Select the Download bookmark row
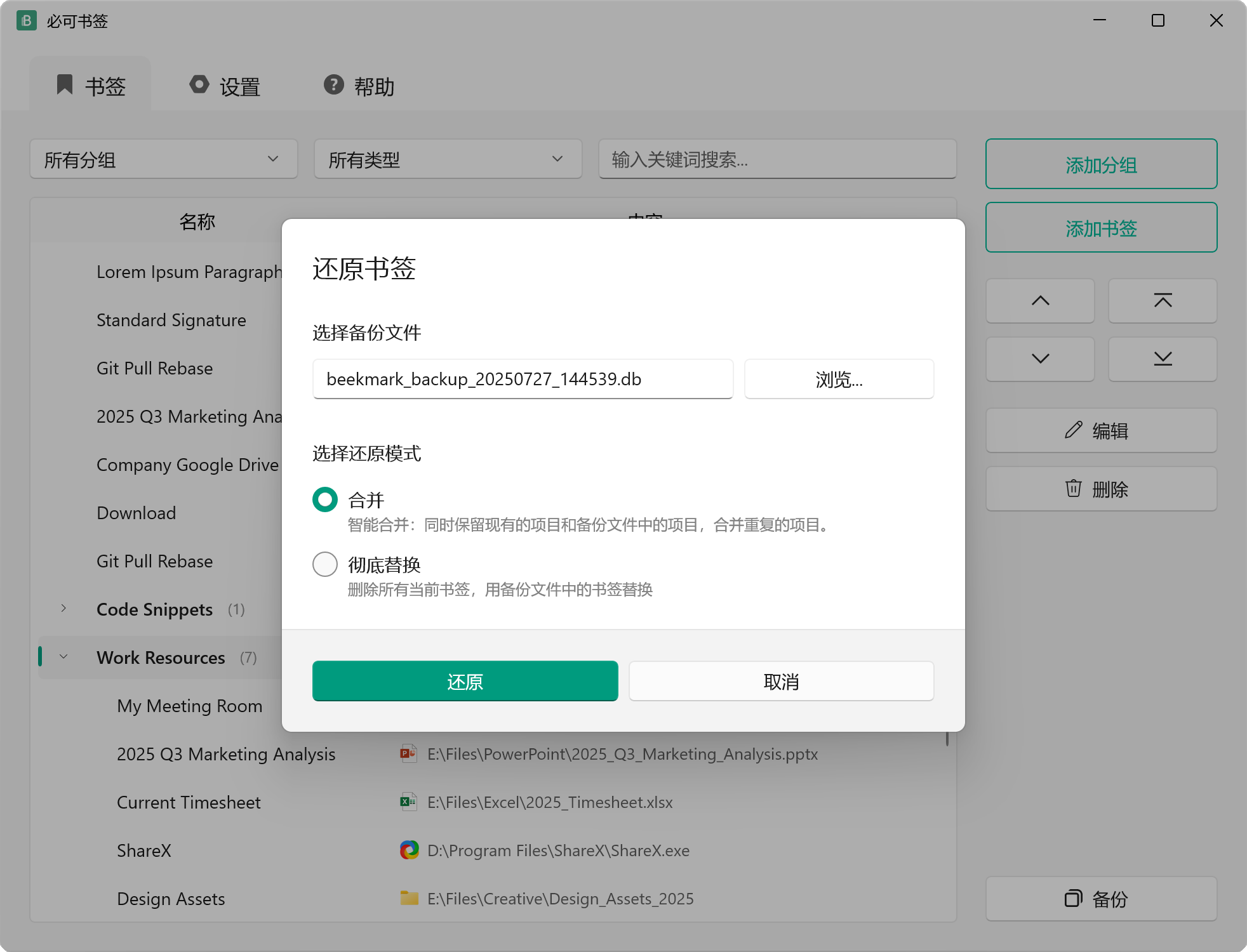Screen dimensions: 1247x952 tap(137, 513)
